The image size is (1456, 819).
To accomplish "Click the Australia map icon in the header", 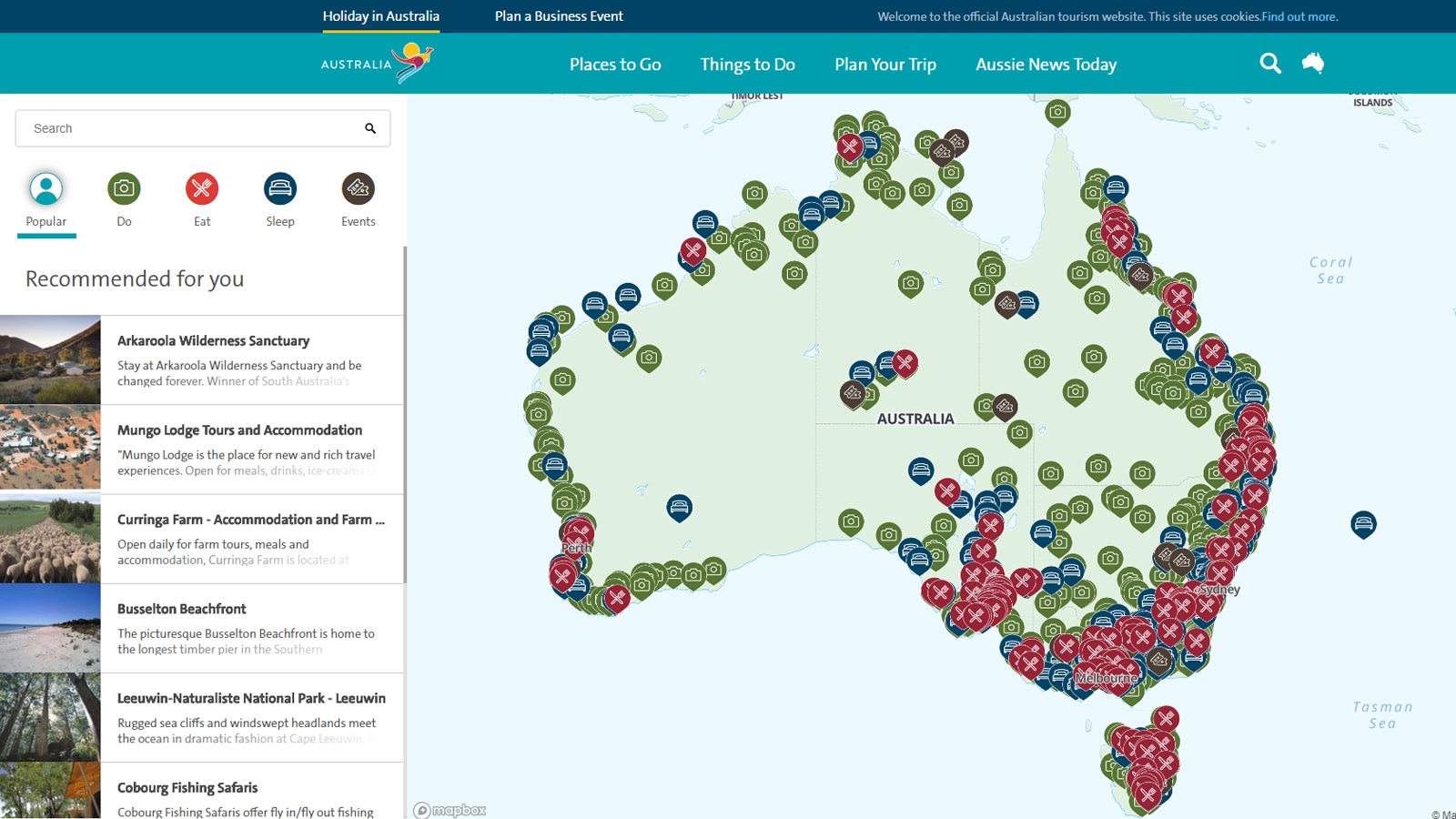I will pos(1312,63).
